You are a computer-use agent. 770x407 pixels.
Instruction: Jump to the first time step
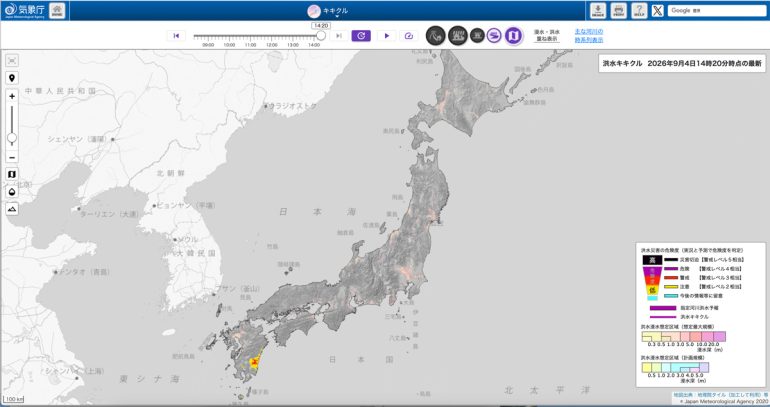pos(176,36)
